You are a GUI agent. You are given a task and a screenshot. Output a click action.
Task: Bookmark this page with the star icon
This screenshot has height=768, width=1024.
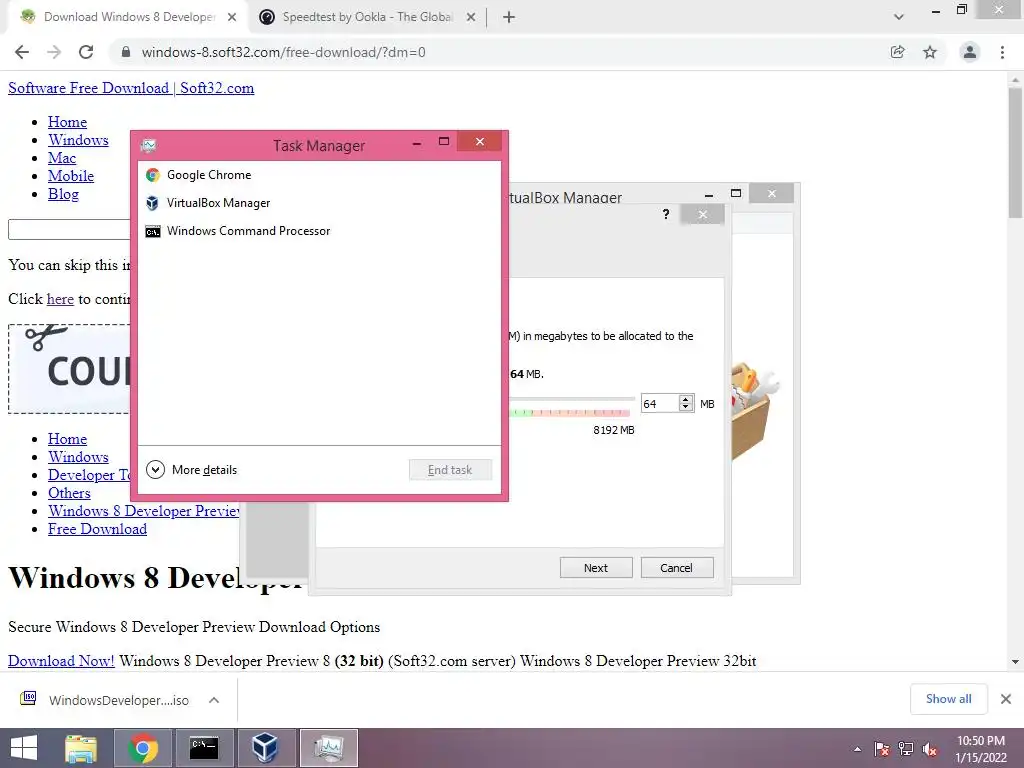(x=930, y=52)
